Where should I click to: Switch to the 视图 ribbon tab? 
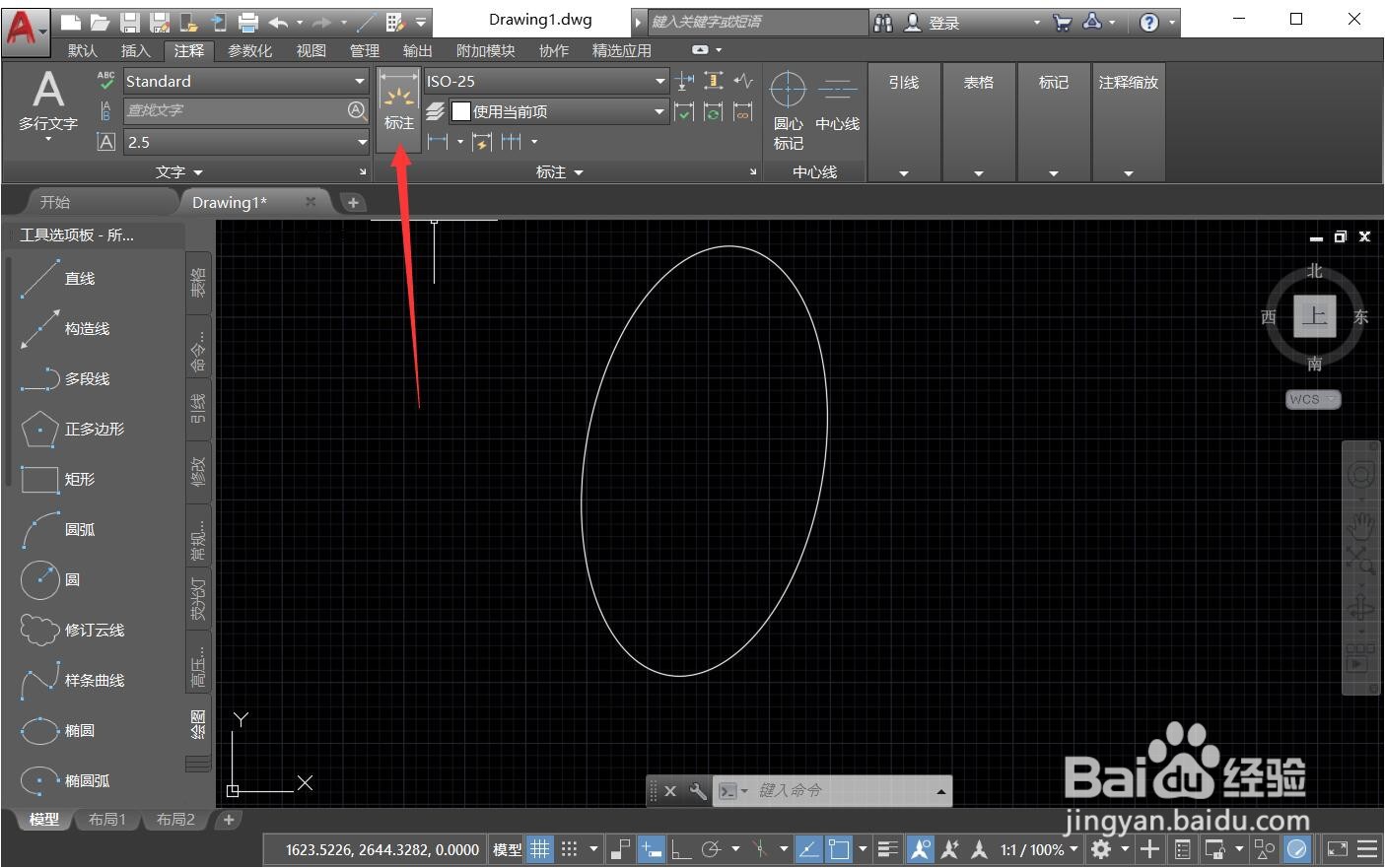312,50
